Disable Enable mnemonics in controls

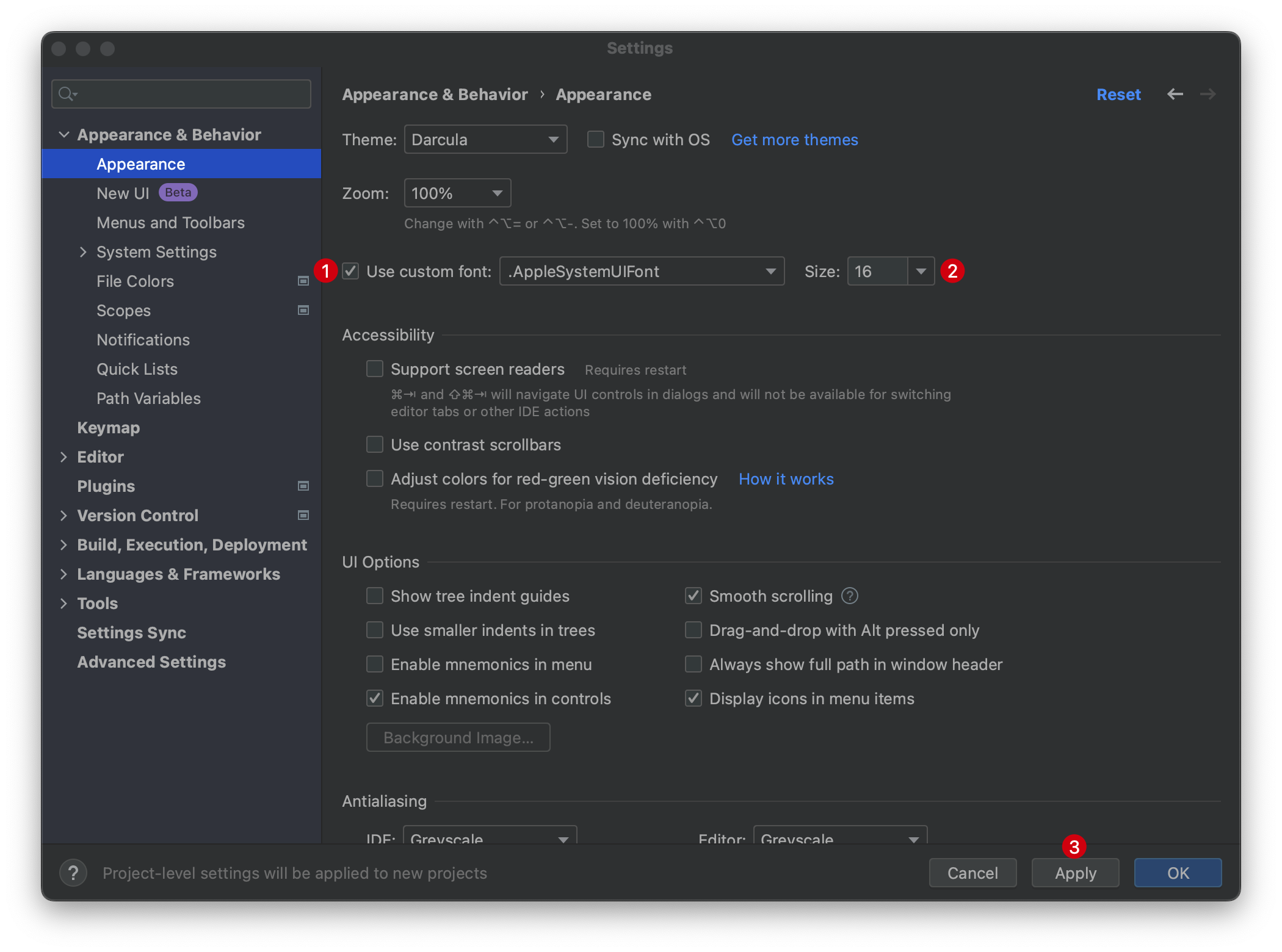pos(375,698)
